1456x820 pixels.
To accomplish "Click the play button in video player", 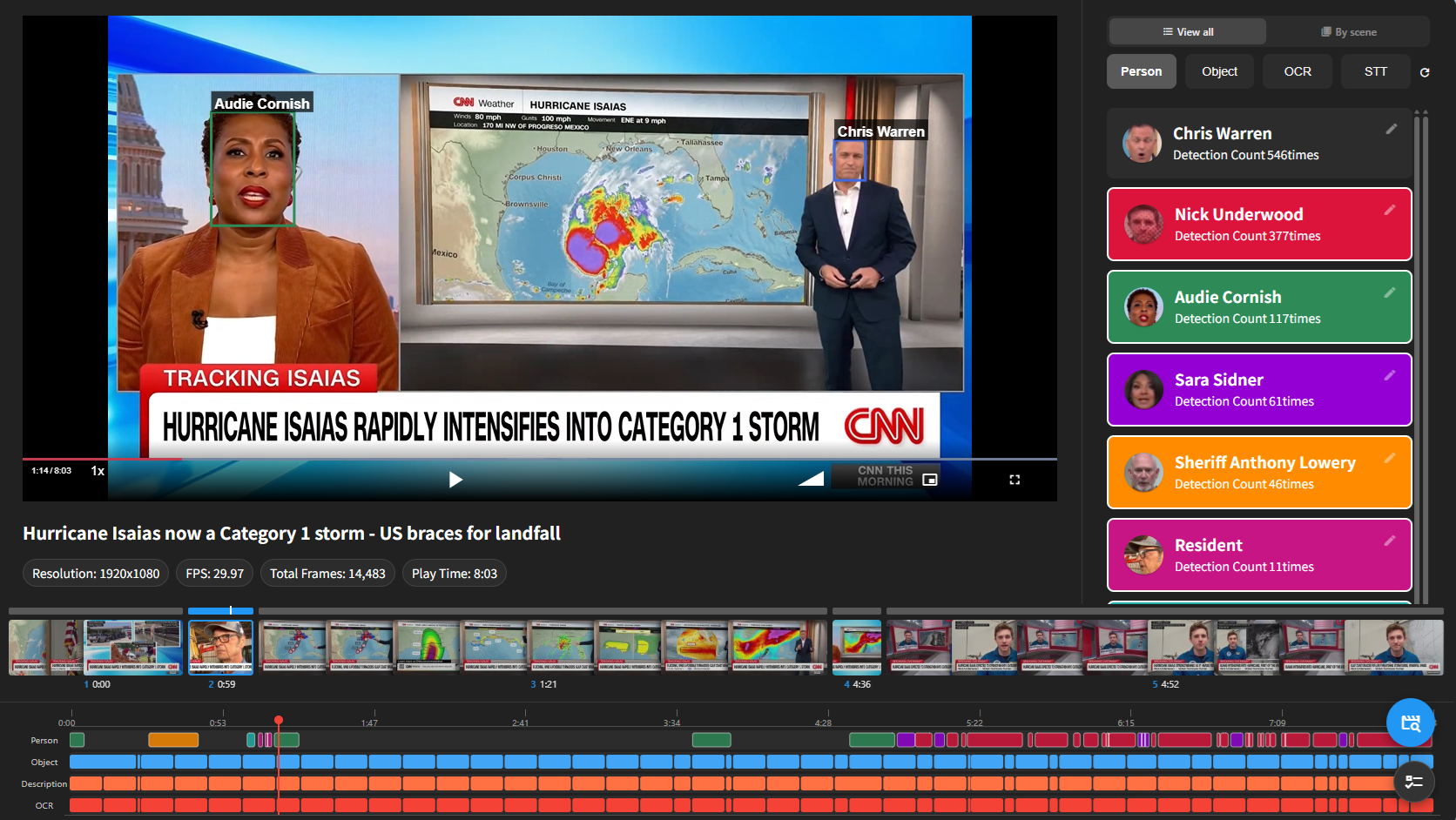I will point(455,480).
